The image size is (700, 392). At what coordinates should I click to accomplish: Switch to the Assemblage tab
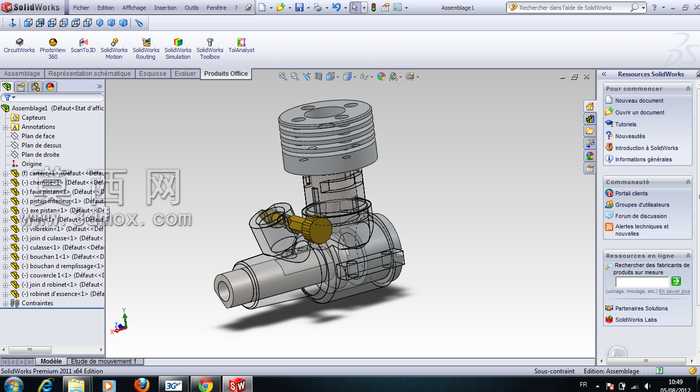(22, 74)
